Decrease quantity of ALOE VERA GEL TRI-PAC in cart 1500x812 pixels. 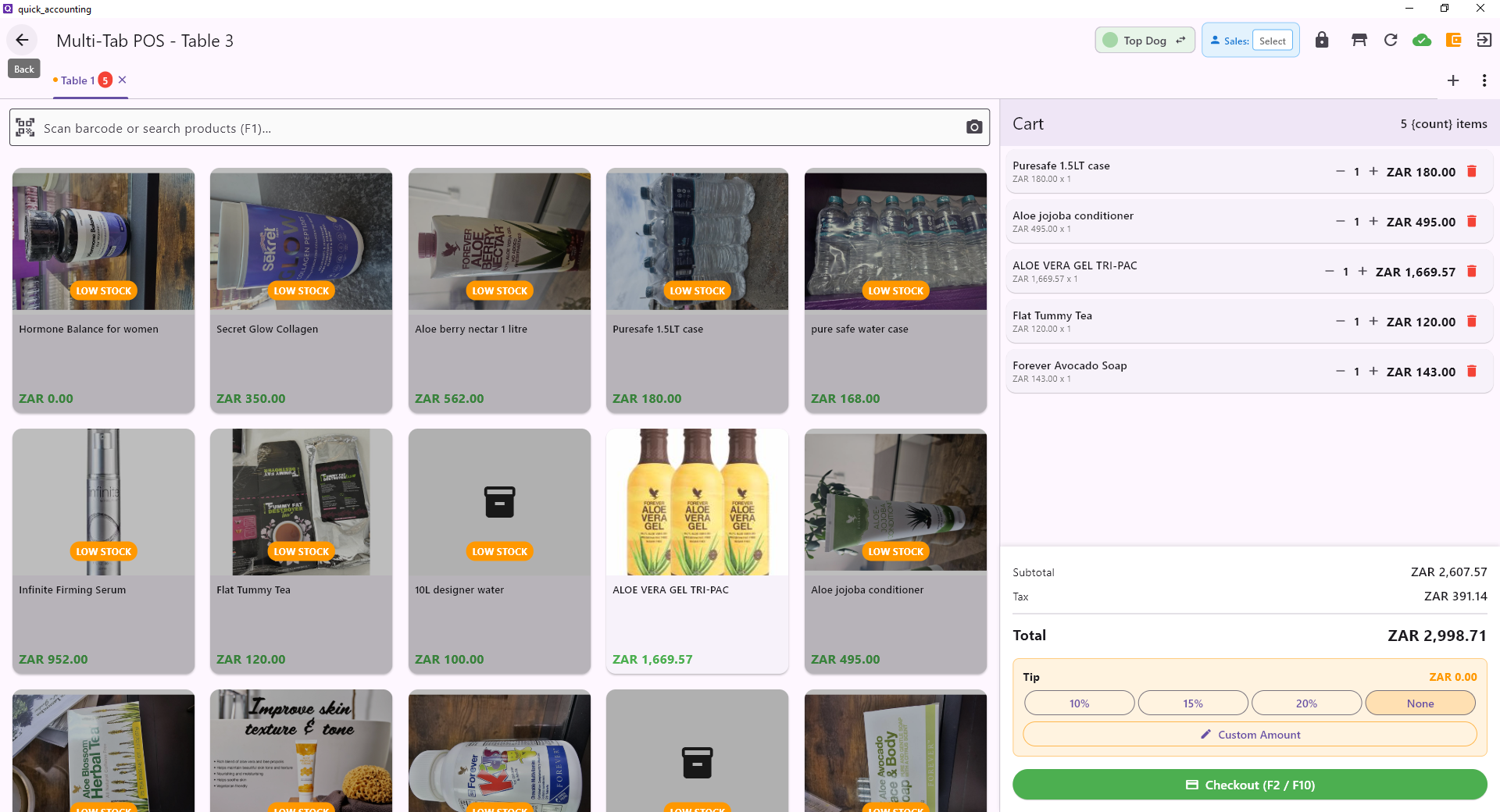(x=1330, y=271)
